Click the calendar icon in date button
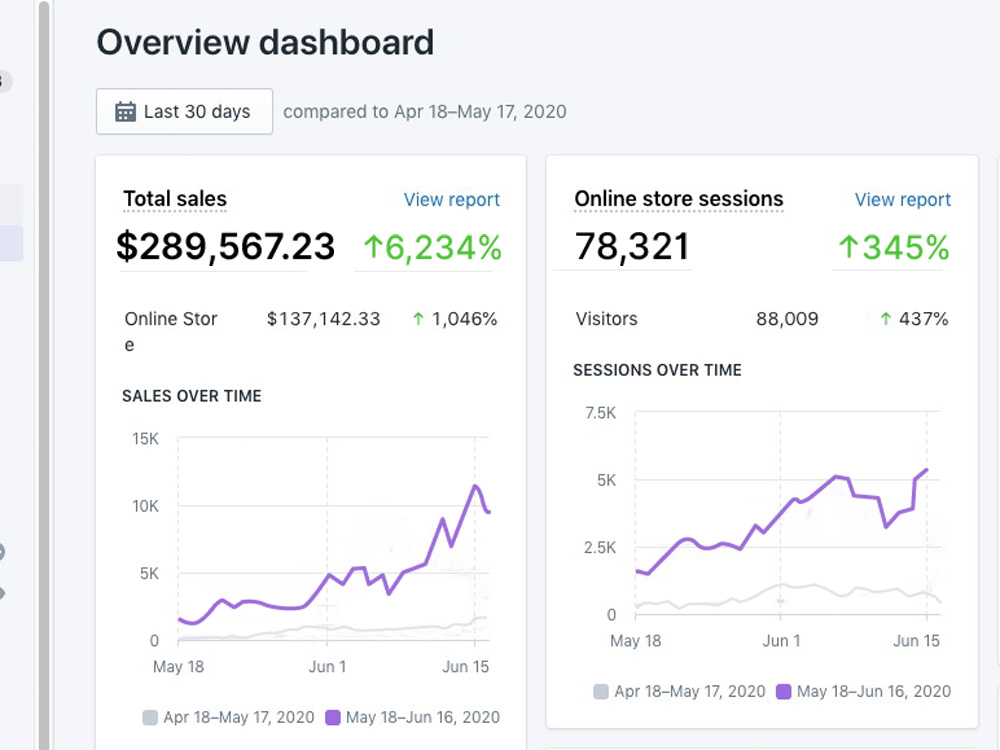The image size is (1000, 750). (125, 112)
